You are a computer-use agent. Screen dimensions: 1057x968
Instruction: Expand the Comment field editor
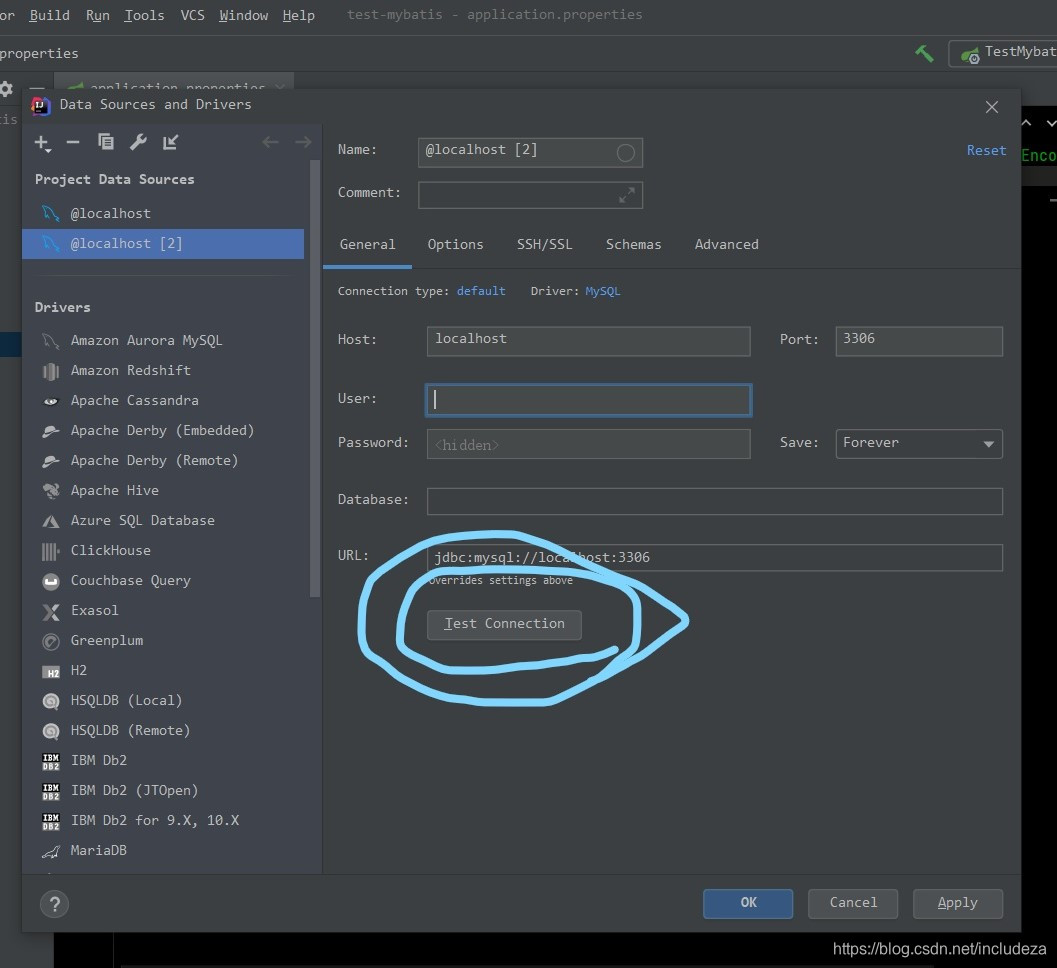coord(627,195)
